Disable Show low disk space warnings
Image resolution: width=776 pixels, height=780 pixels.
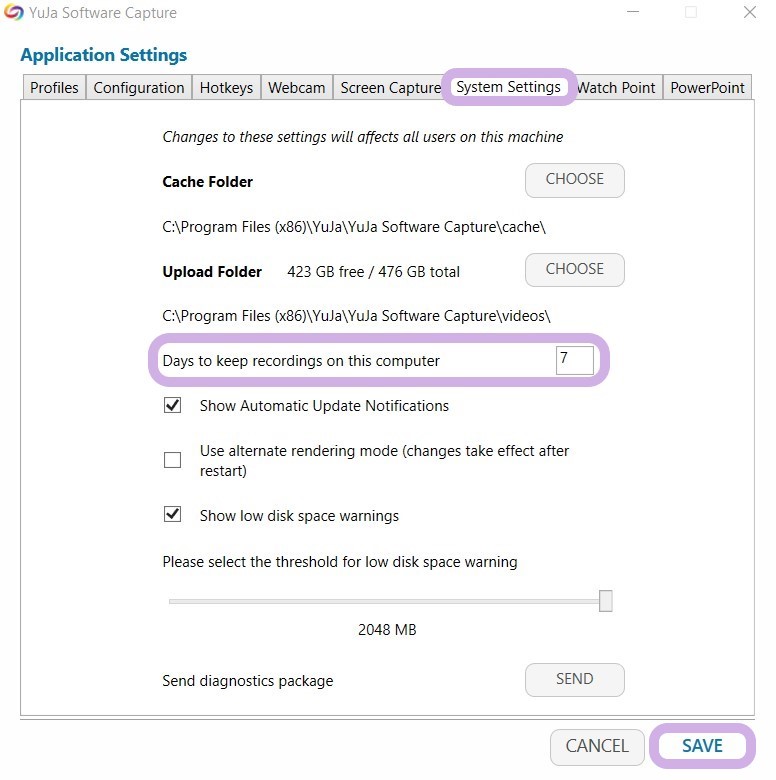click(x=173, y=515)
